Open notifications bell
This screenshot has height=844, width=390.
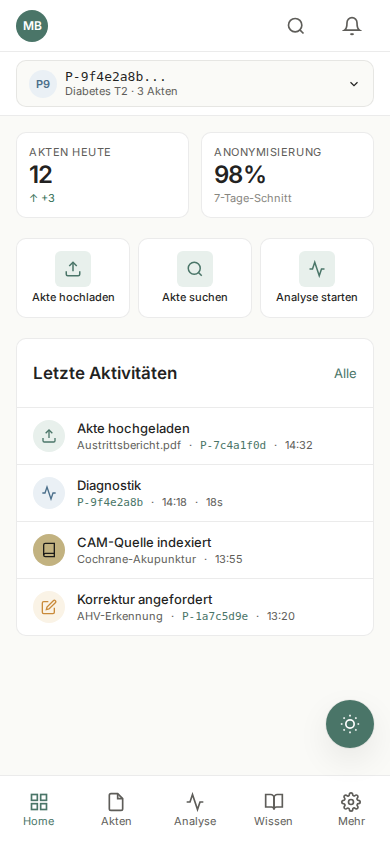352,26
